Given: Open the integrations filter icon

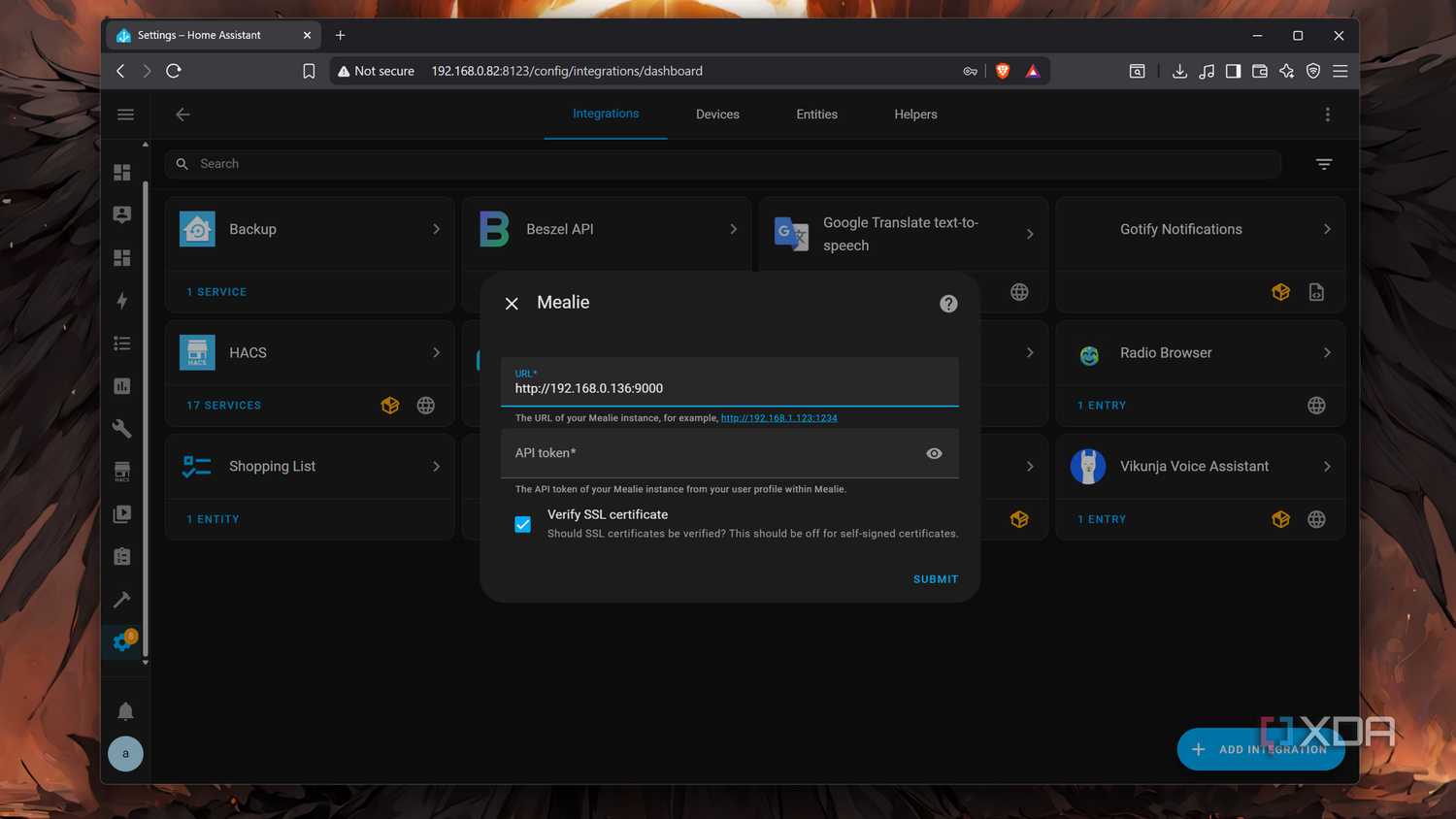Looking at the screenshot, I should 1324,164.
